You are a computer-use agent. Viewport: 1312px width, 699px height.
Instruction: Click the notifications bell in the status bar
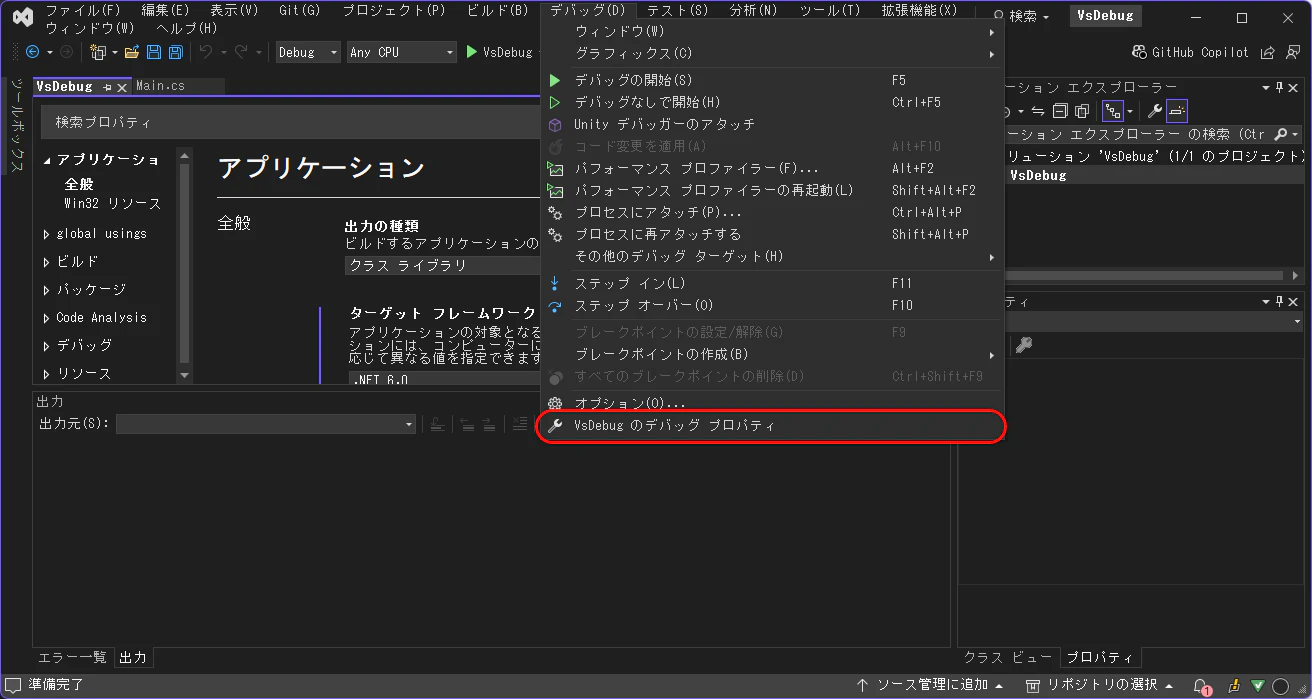[1201, 686]
